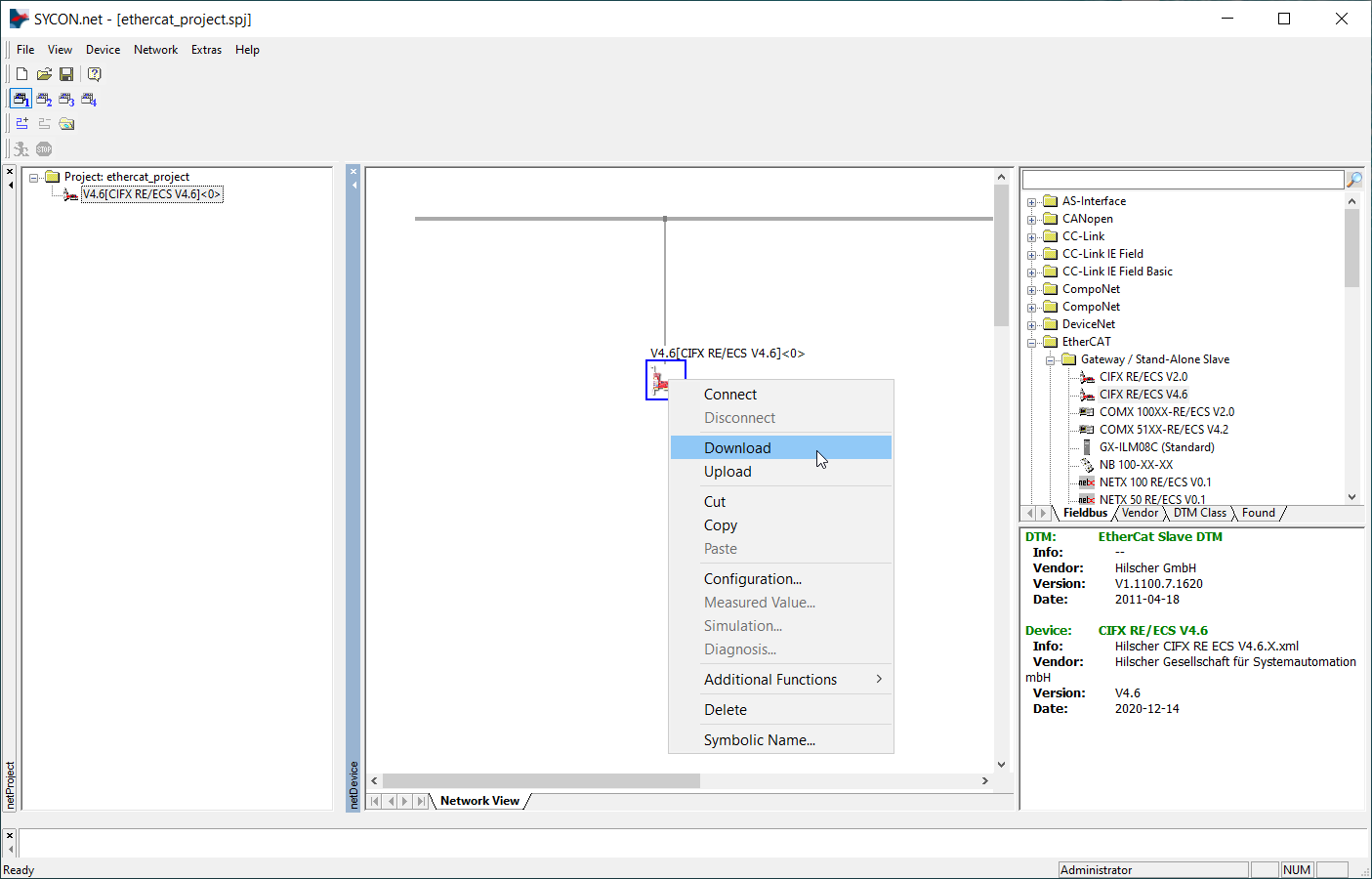
Task: Open a project with the open-folder icon
Action: (x=44, y=74)
